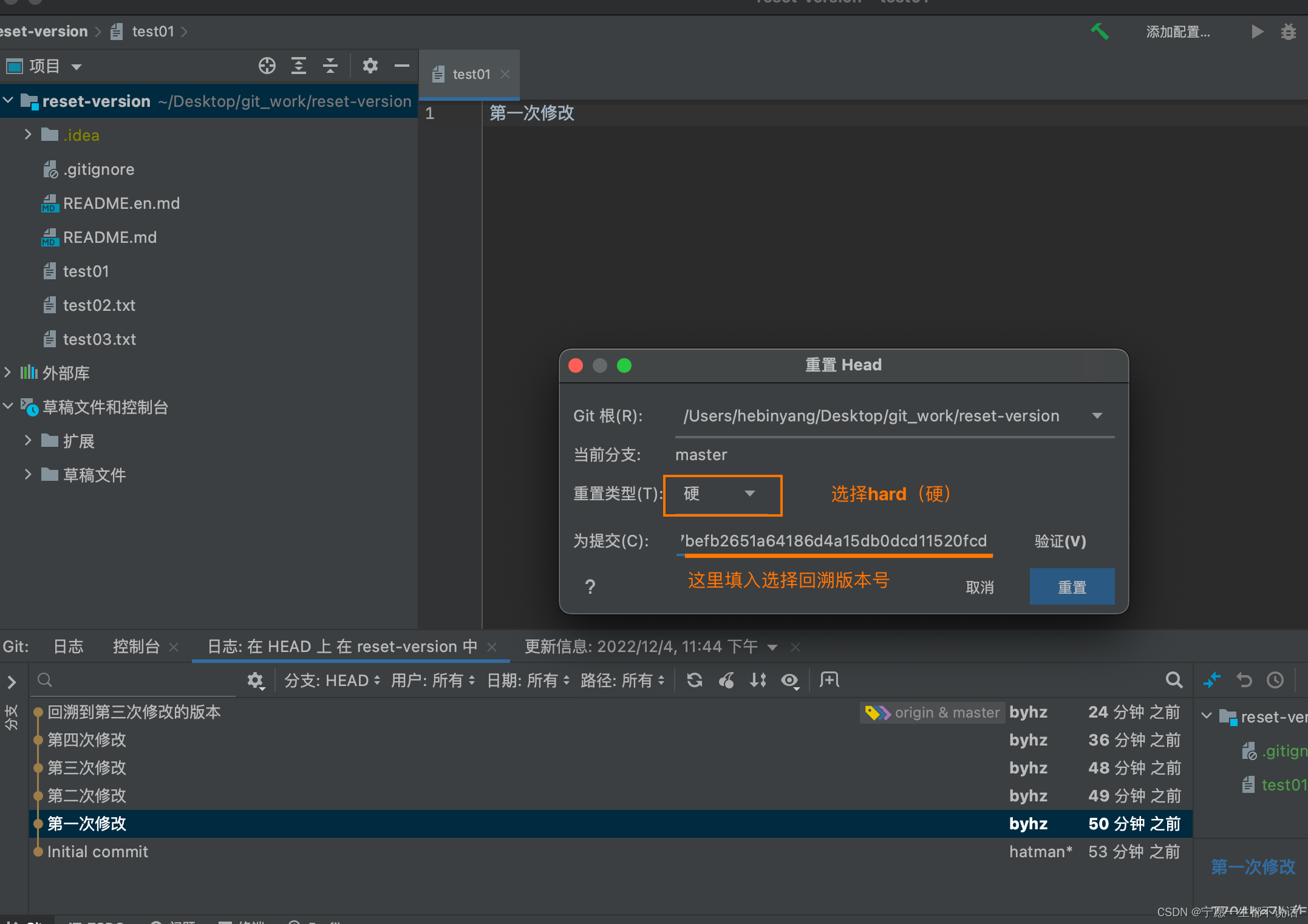1308x924 pixels.
Task: Collapse reset-version node in changes pane
Action: pyautogui.click(x=1207, y=716)
